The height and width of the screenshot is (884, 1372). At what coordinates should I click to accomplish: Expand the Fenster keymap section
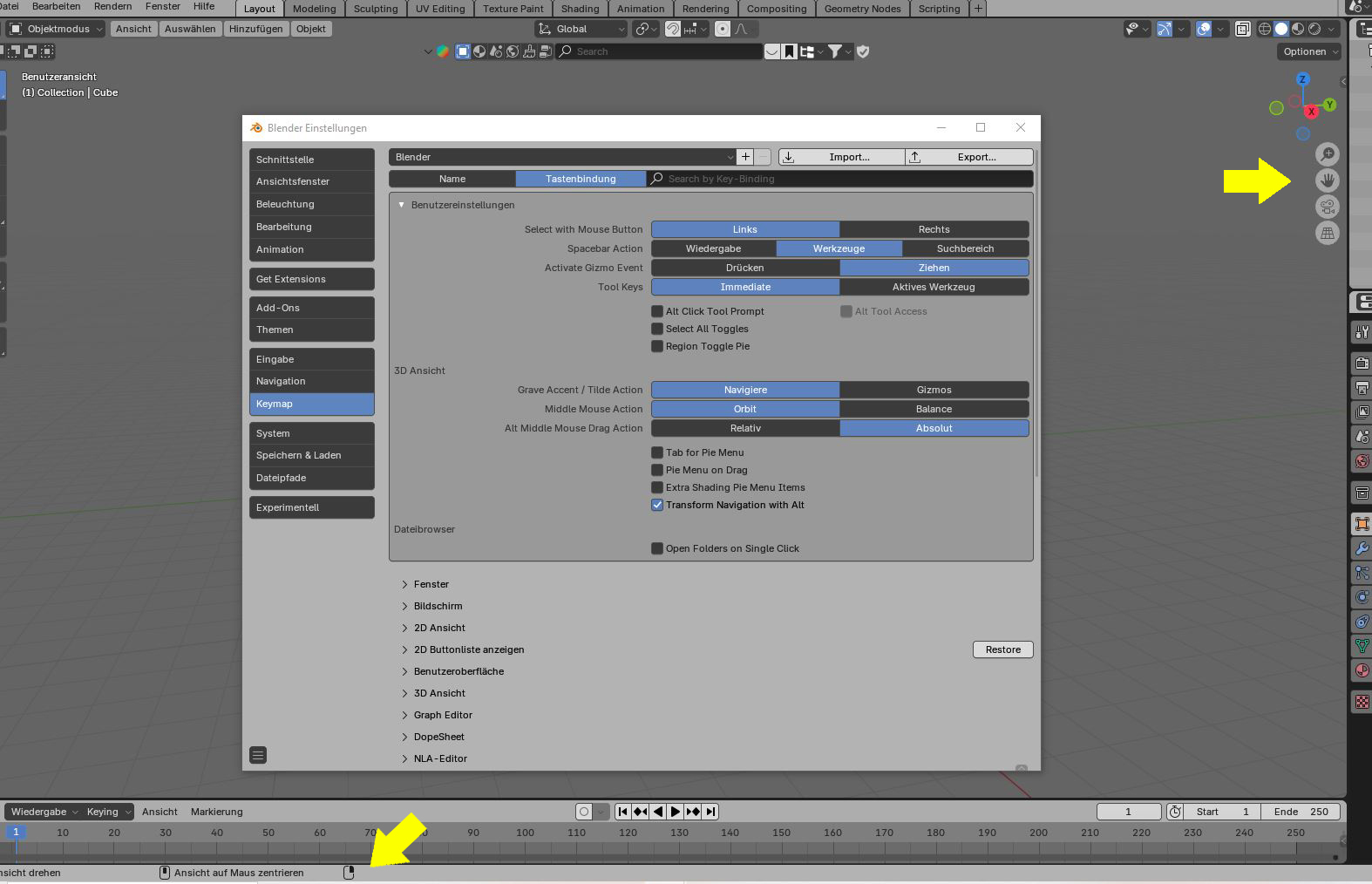click(404, 584)
